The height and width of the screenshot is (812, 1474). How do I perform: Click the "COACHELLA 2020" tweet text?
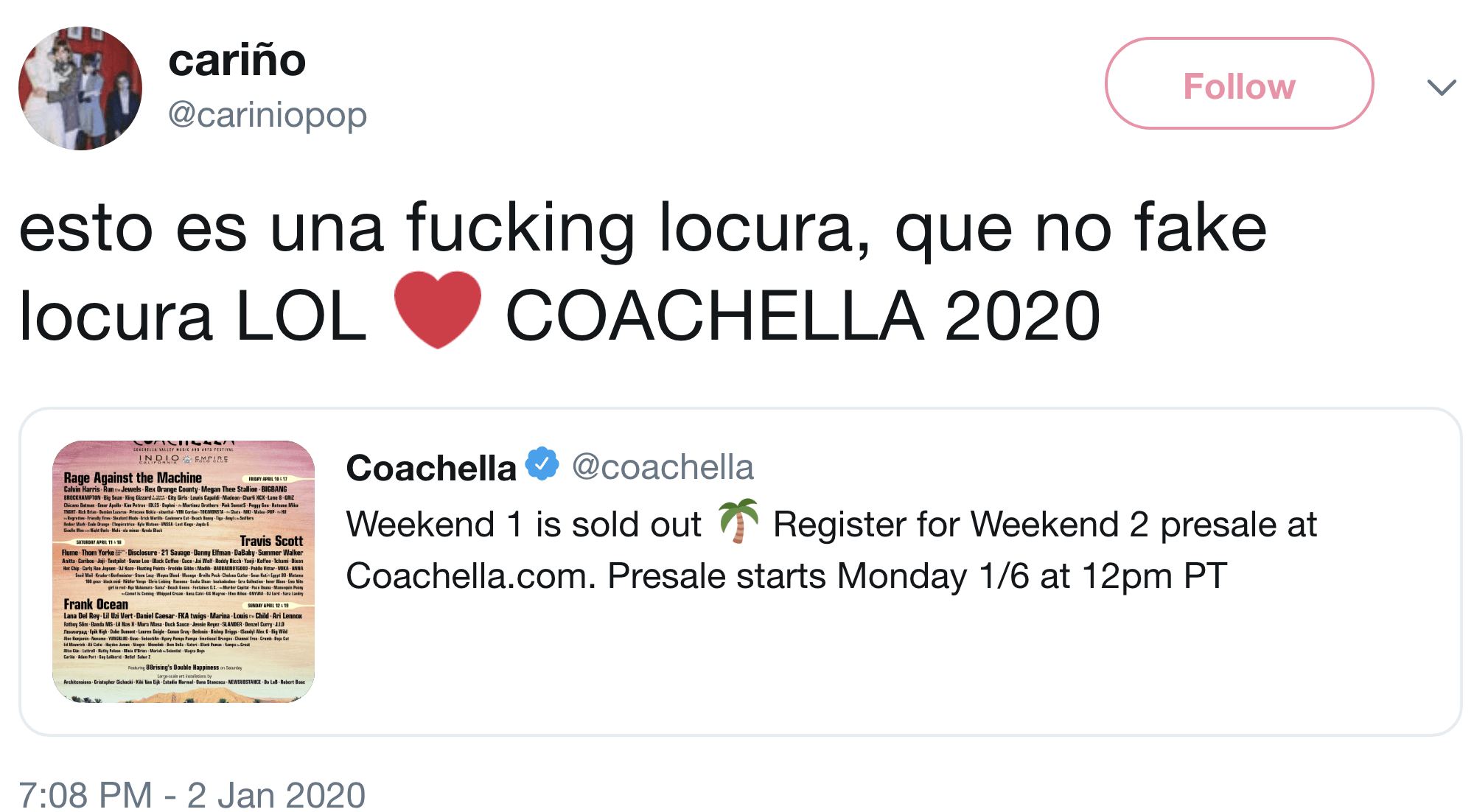803,317
